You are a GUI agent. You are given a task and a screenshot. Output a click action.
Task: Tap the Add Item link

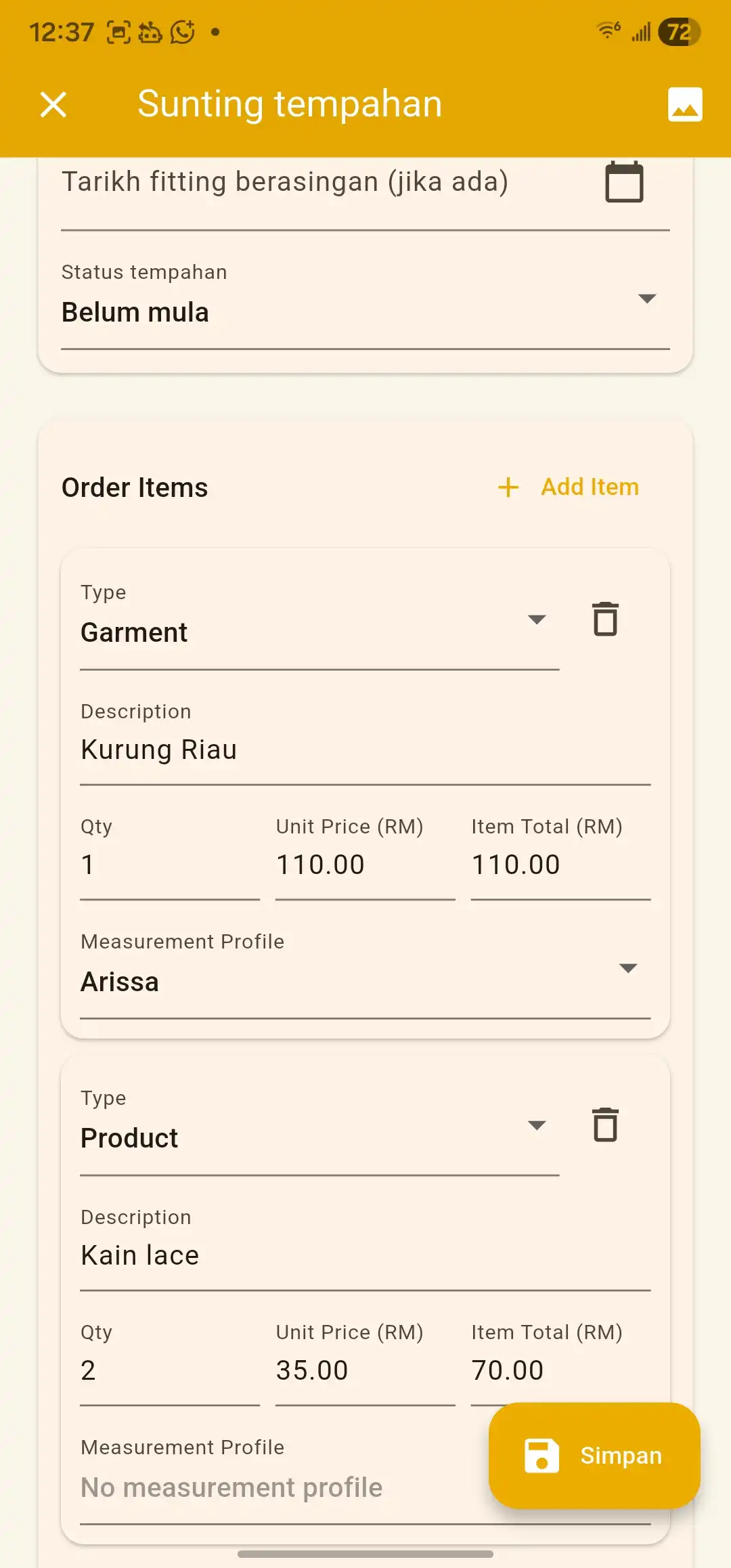590,487
